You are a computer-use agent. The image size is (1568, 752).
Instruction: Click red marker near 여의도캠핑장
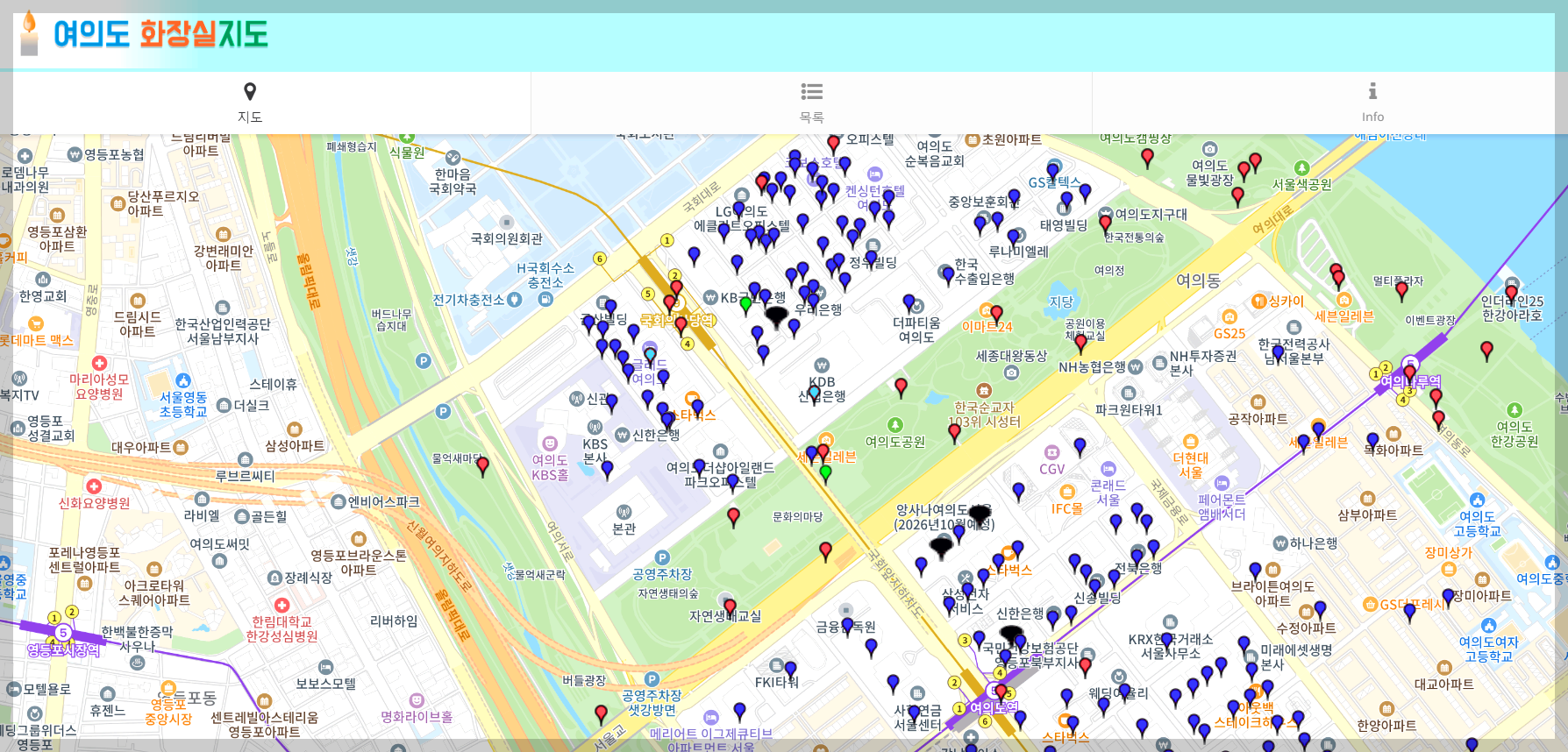[x=1147, y=159]
